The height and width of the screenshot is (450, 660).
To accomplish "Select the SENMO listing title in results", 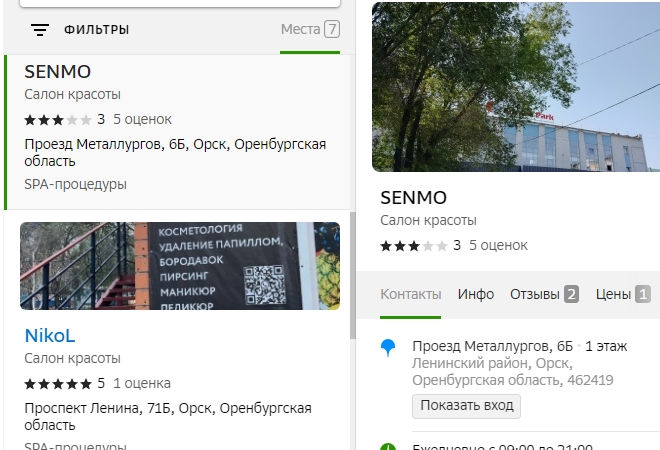I will coord(57,72).
